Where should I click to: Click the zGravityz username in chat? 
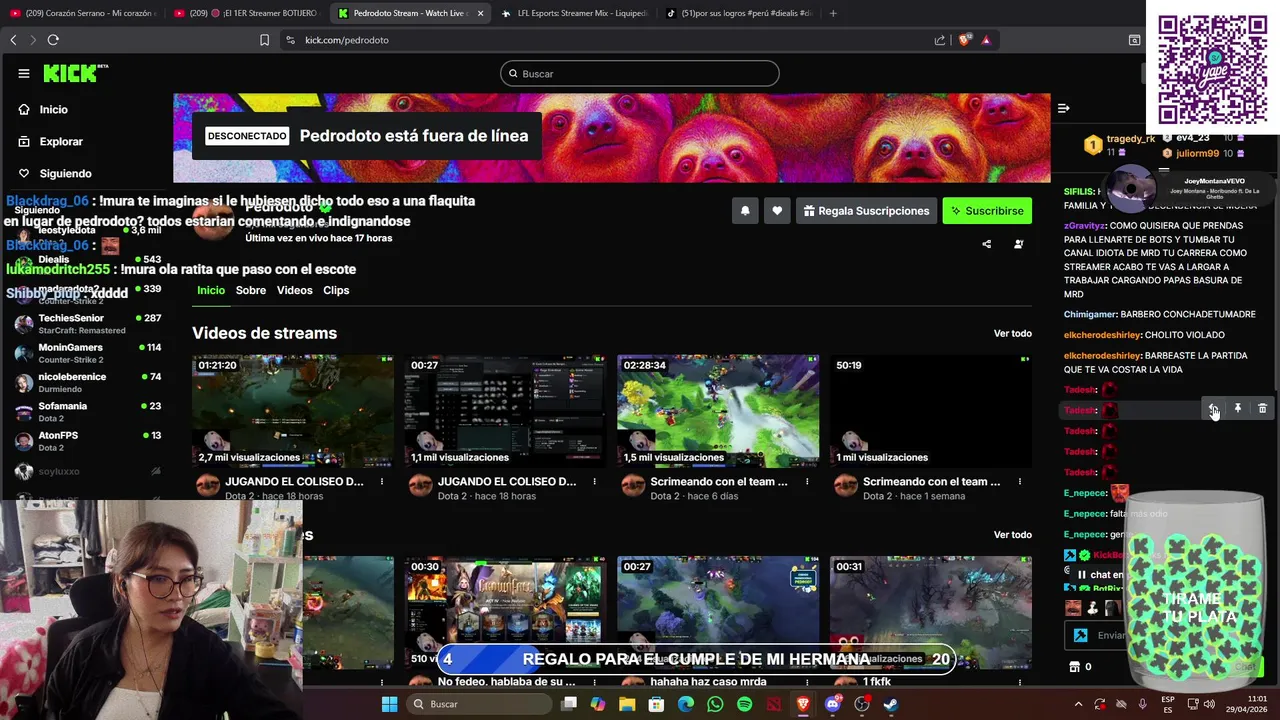[x=1085, y=226]
